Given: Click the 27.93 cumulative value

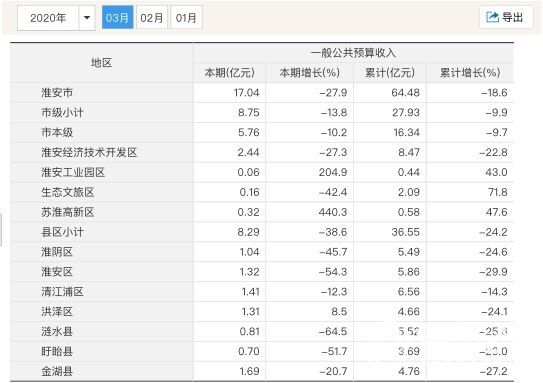Looking at the screenshot, I should (x=406, y=113).
